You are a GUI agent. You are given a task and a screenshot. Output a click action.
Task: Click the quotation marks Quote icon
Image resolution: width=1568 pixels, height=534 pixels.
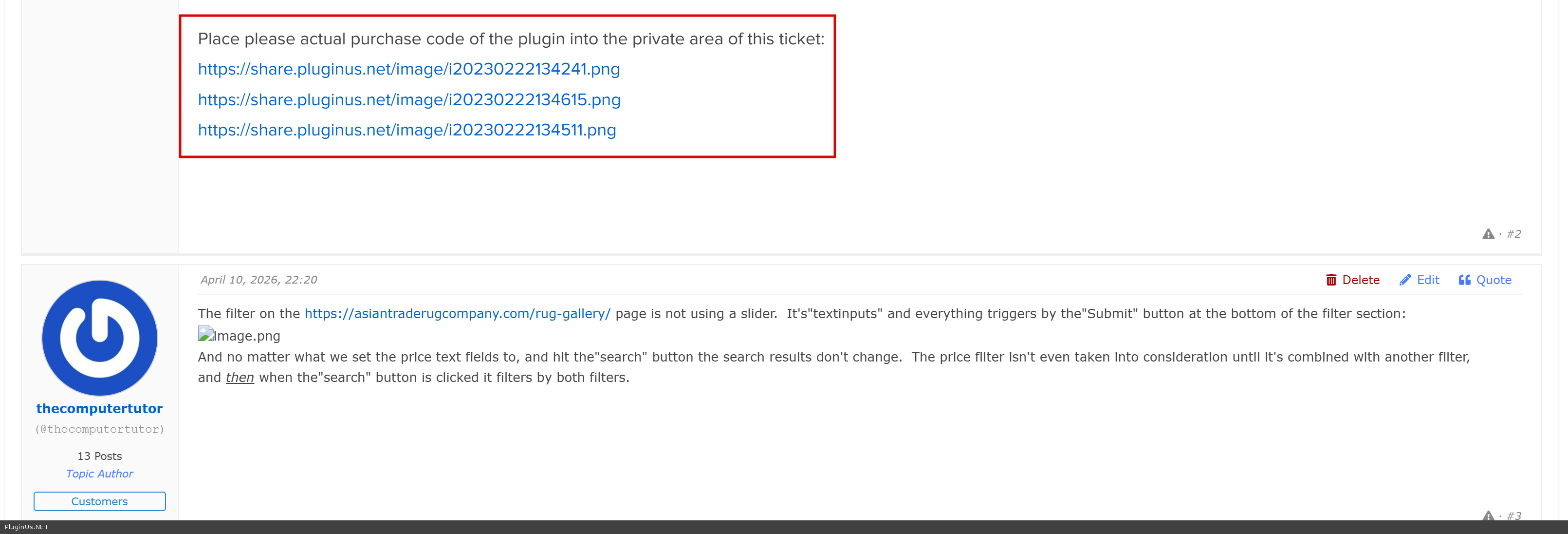click(1464, 280)
